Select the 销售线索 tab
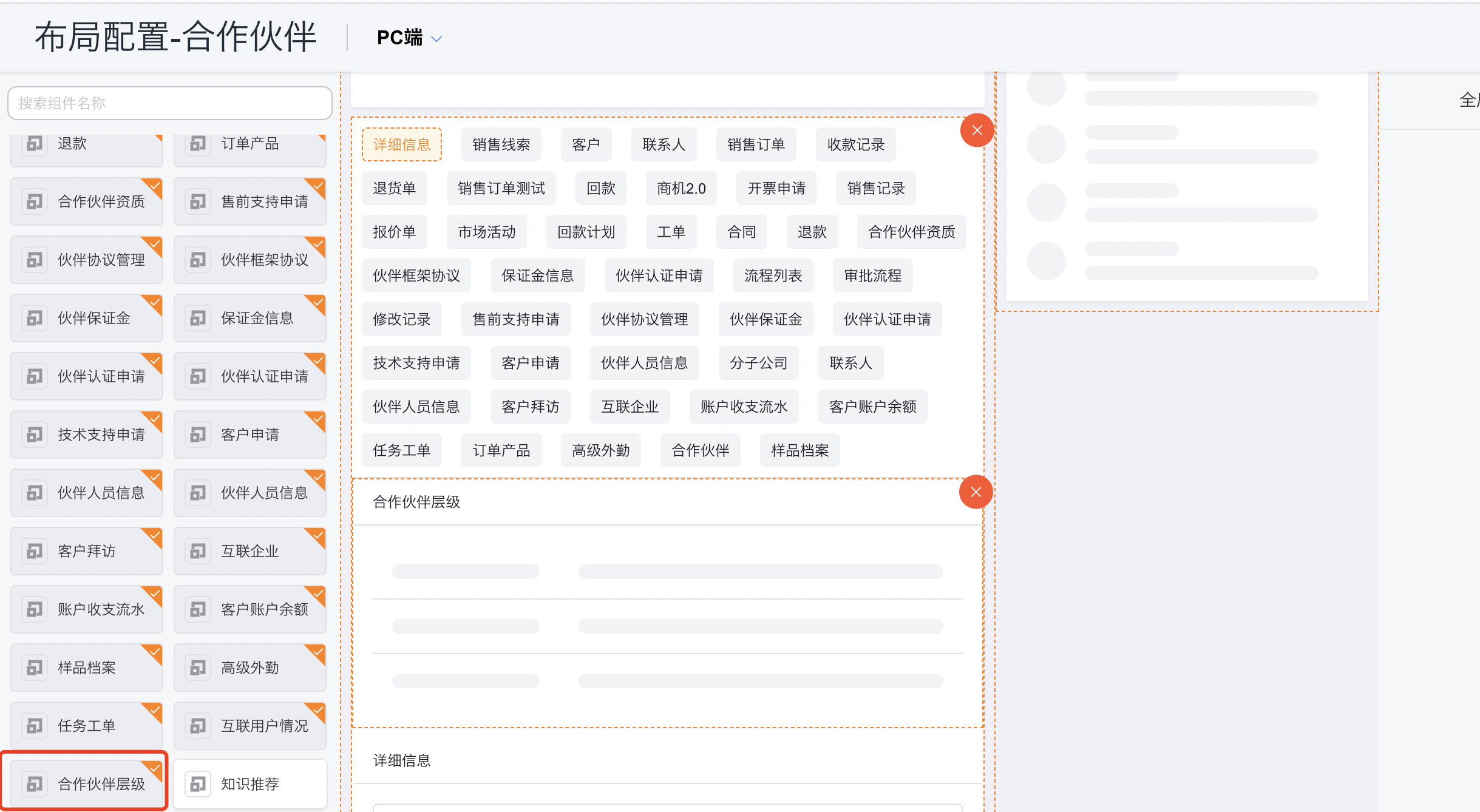This screenshot has height=812, width=1480. tap(501, 144)
